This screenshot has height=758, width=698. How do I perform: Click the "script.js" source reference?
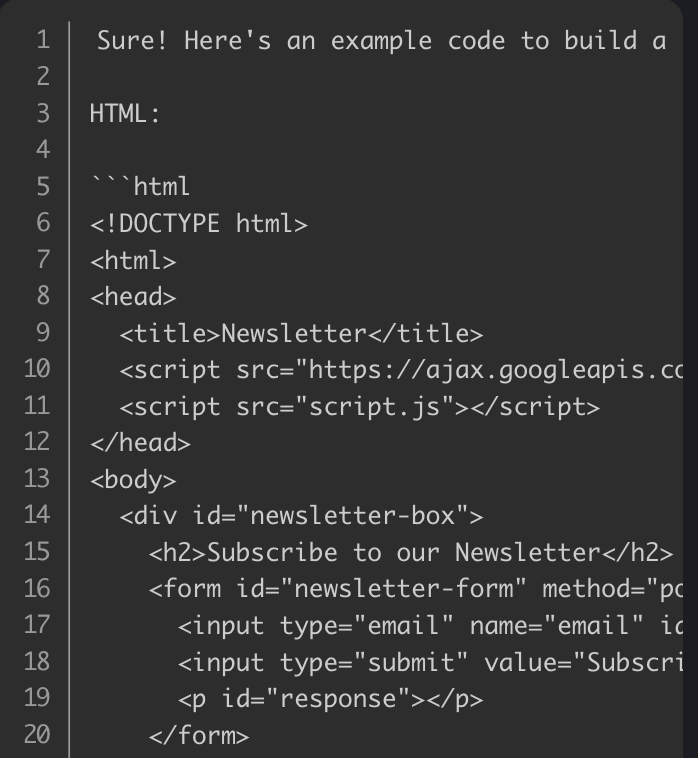(375, 406)
